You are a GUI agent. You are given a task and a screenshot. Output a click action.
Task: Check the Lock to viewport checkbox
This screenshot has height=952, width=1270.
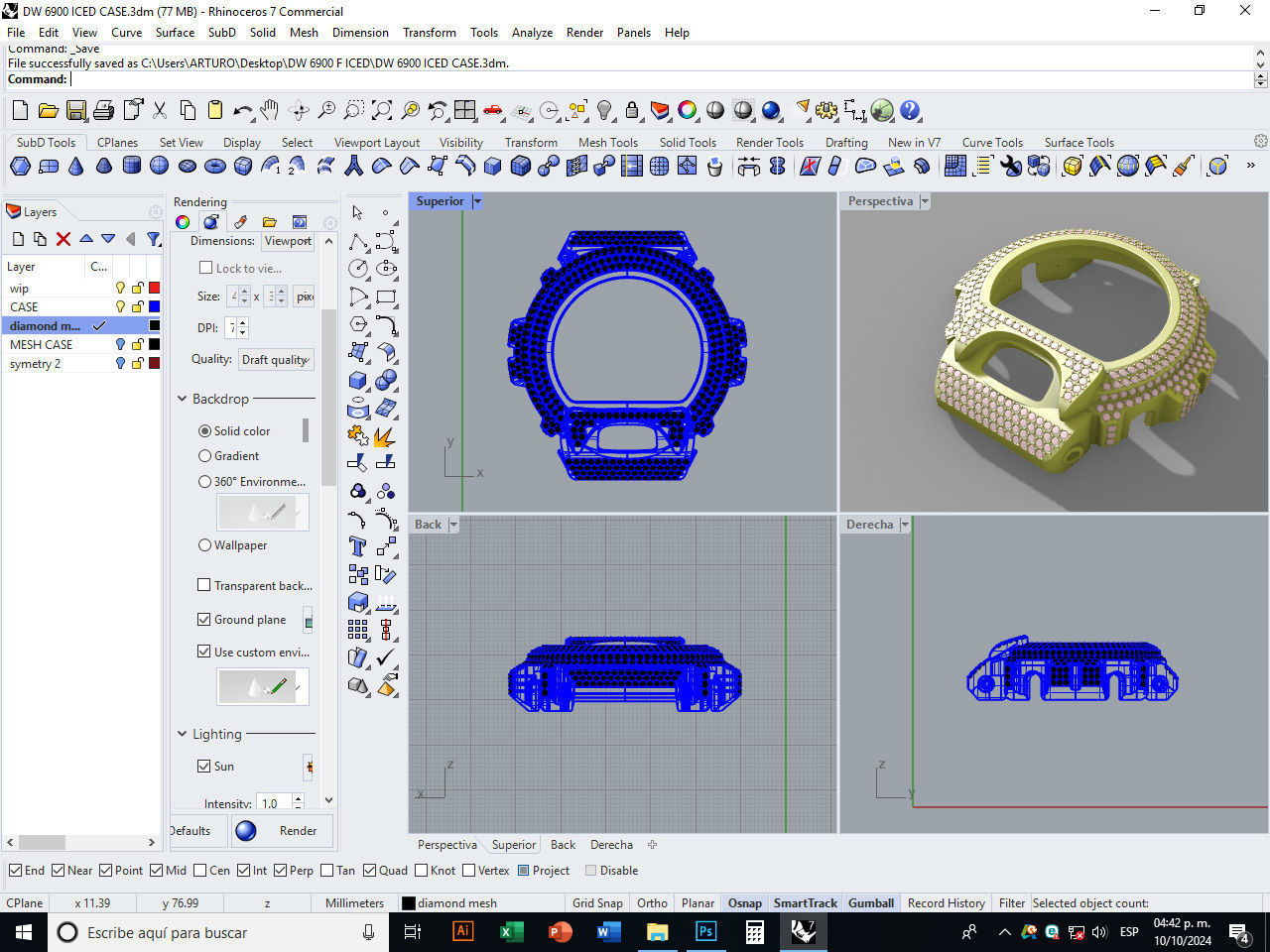coord(205,268)
